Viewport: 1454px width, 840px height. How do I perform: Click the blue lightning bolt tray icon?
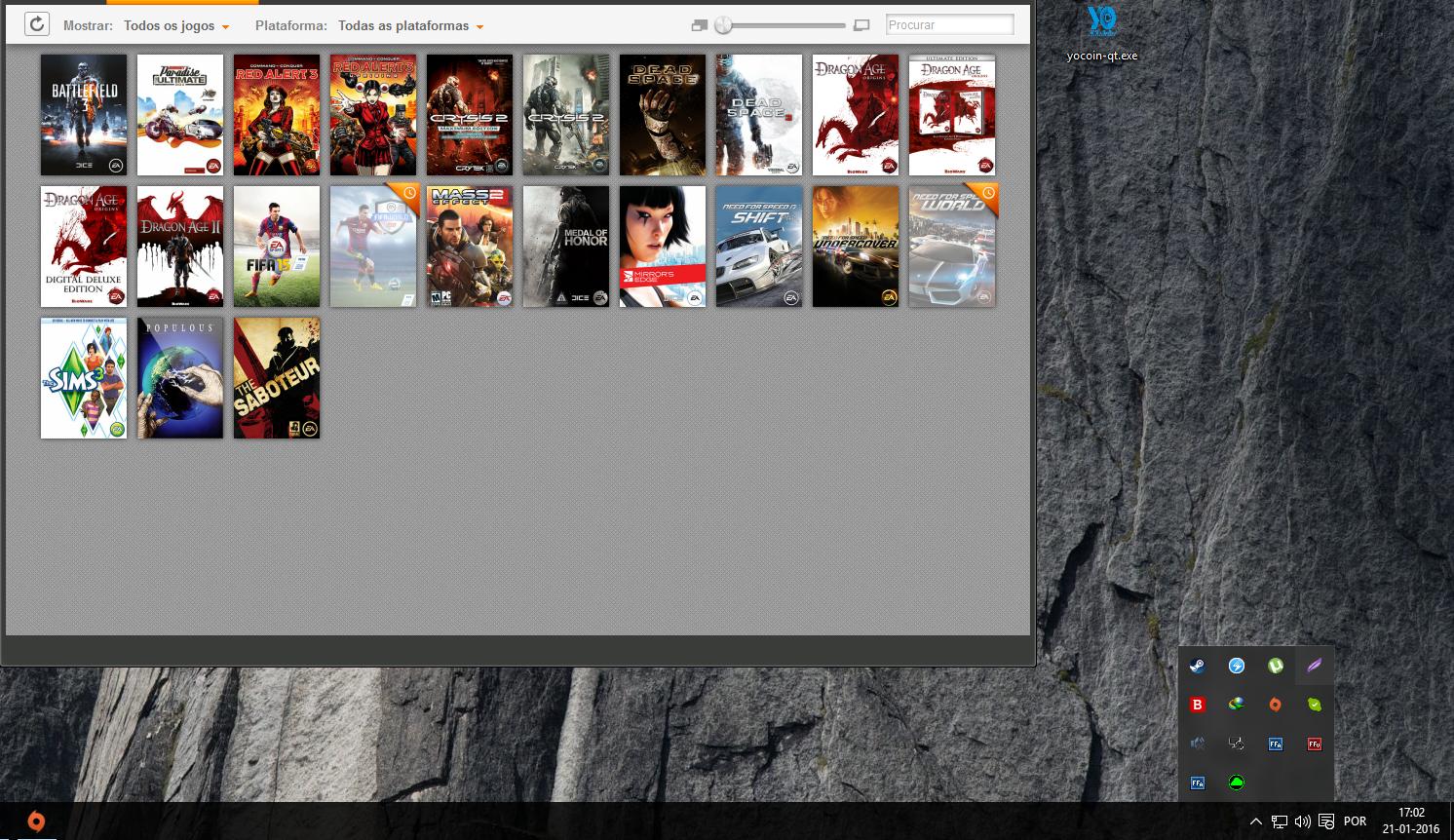tap(1237, 667)
